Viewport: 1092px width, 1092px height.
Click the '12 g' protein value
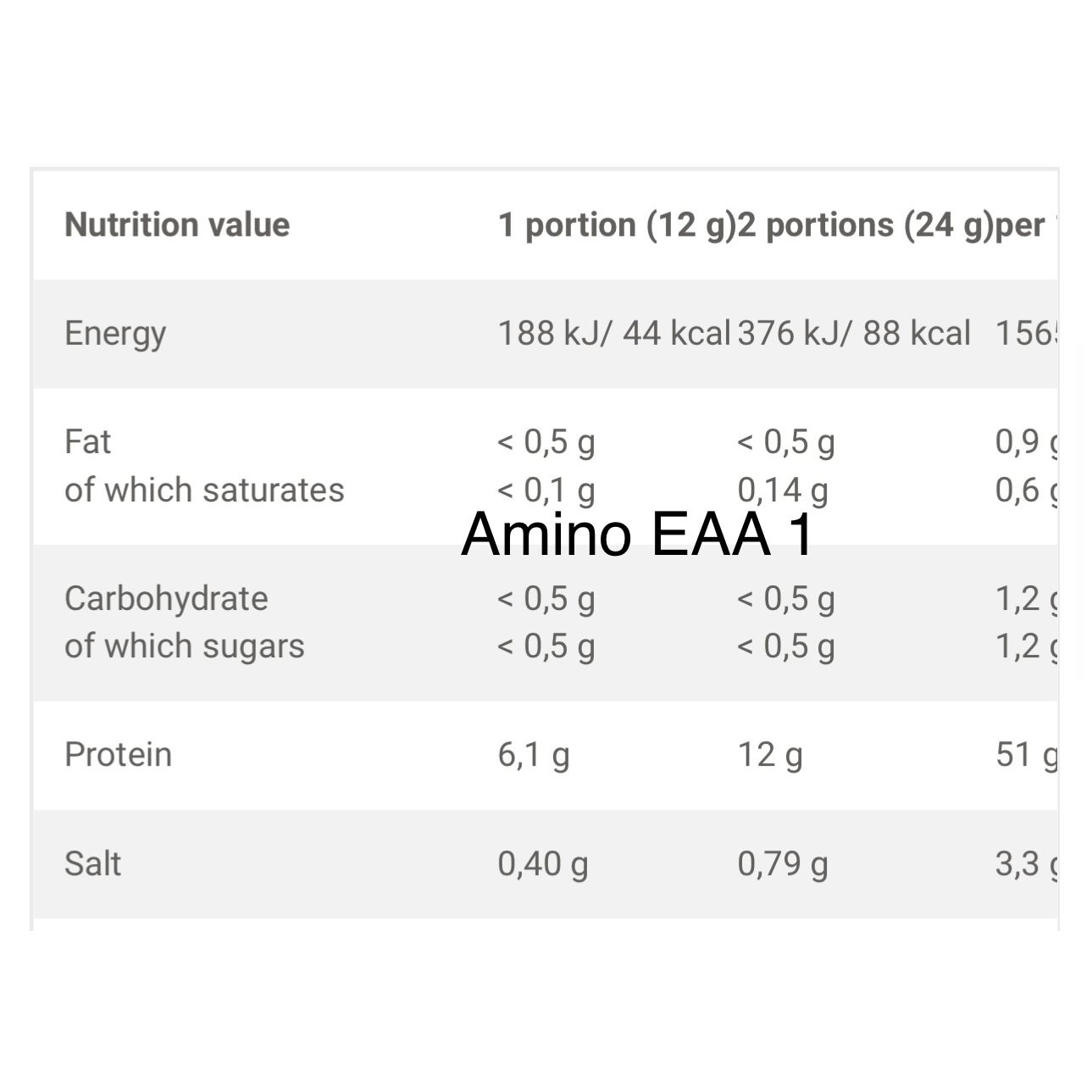click(770, 755)
